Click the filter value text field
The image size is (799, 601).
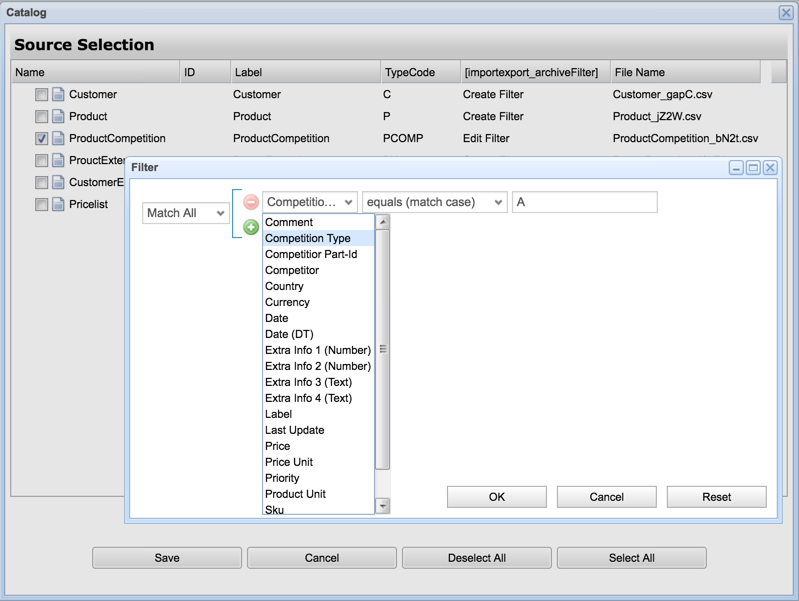pyautogui.click(x=584, y=202)
